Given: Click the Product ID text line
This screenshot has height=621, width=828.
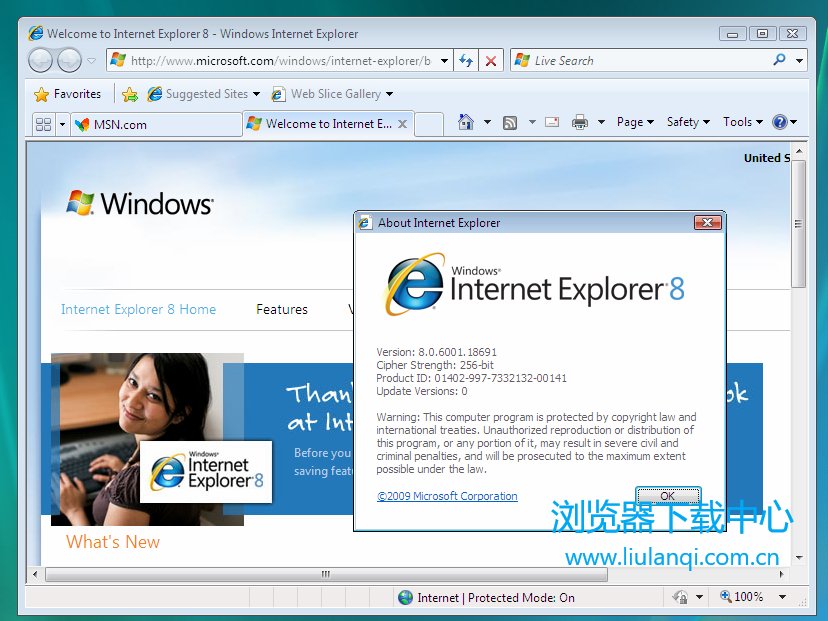Looking at the screenshot, I should coord(471,378).
